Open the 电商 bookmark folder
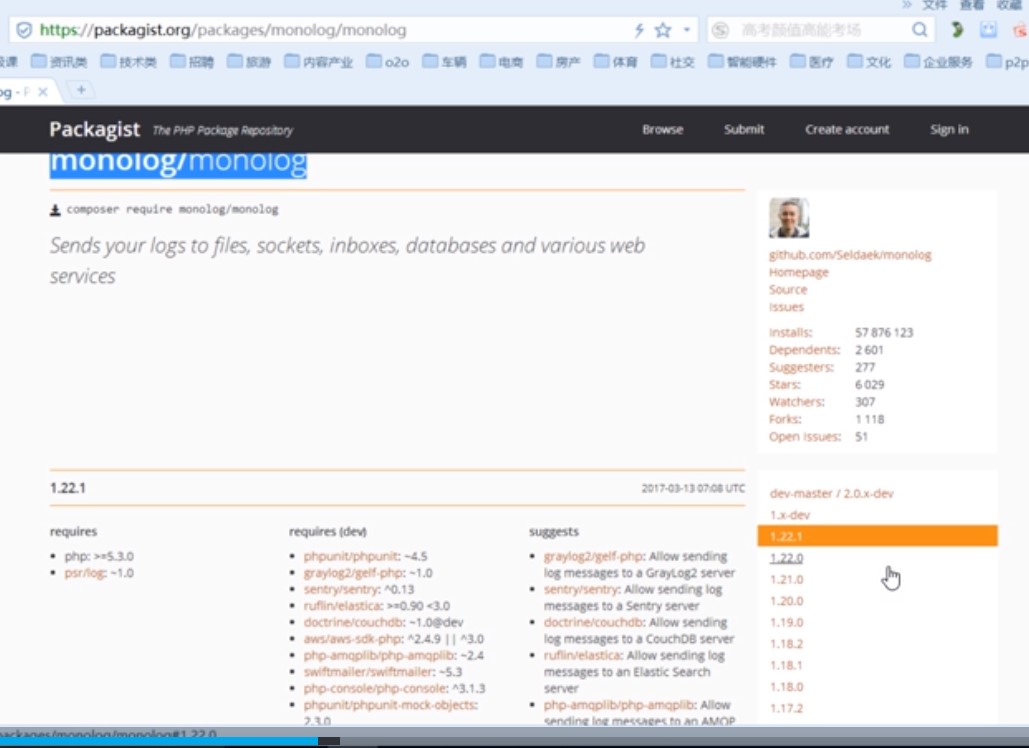1029x748 pixels. click(501, 62)
